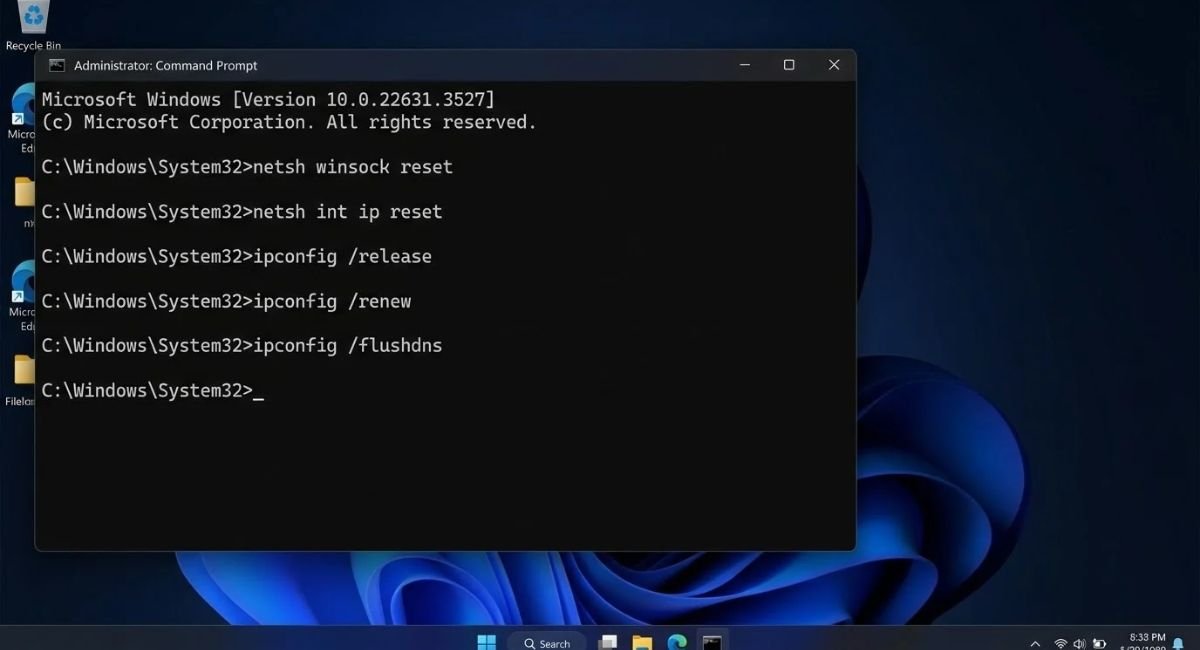Open notifications via the bell icon
Image resolution: width=1200 pixels, height=650 pixels.
tap(1179, 643)
